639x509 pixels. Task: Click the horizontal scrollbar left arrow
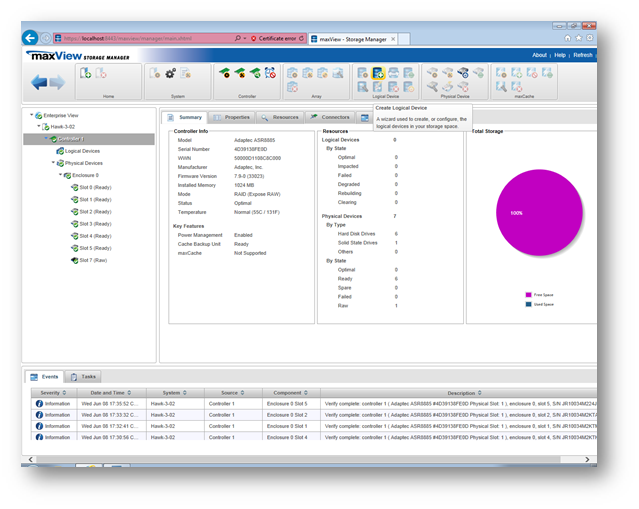[x=31, y=459]
